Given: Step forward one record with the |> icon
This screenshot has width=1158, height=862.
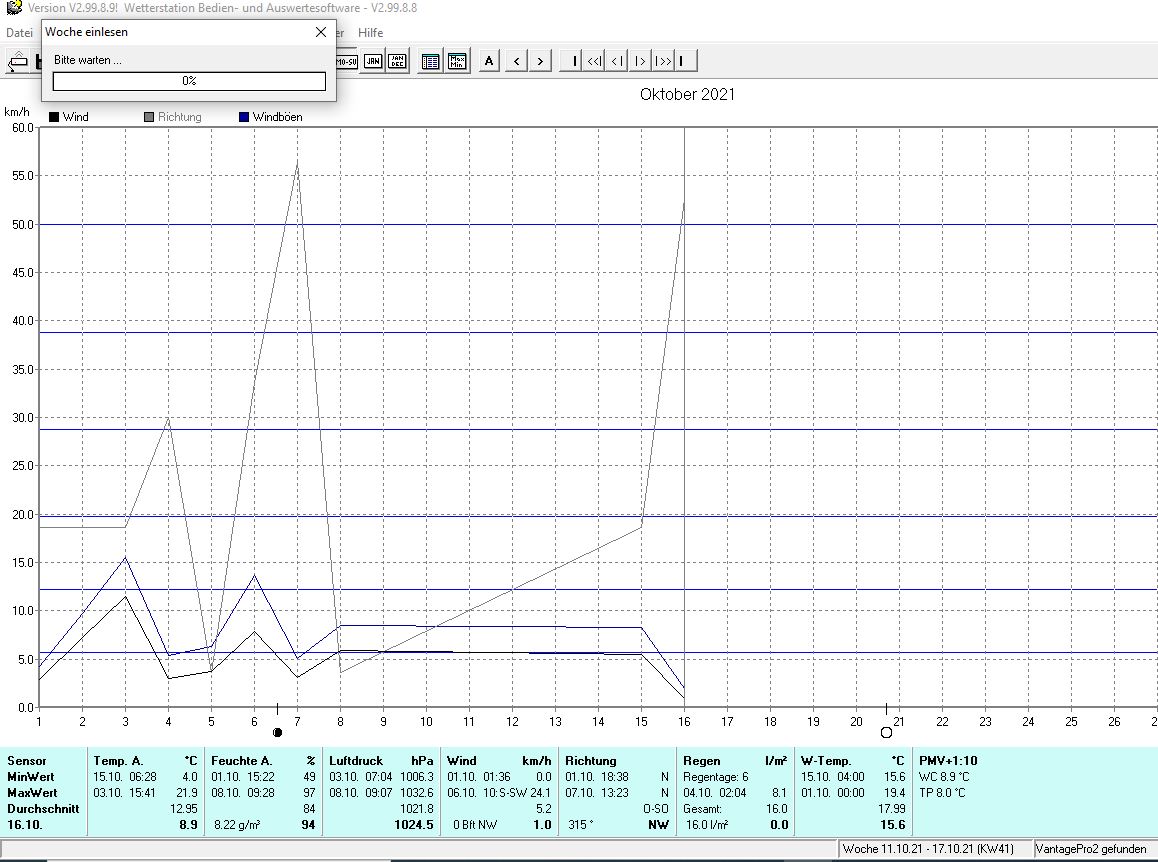Looking at the screenshot, I should pyautogui.click(x=640, y=60).
